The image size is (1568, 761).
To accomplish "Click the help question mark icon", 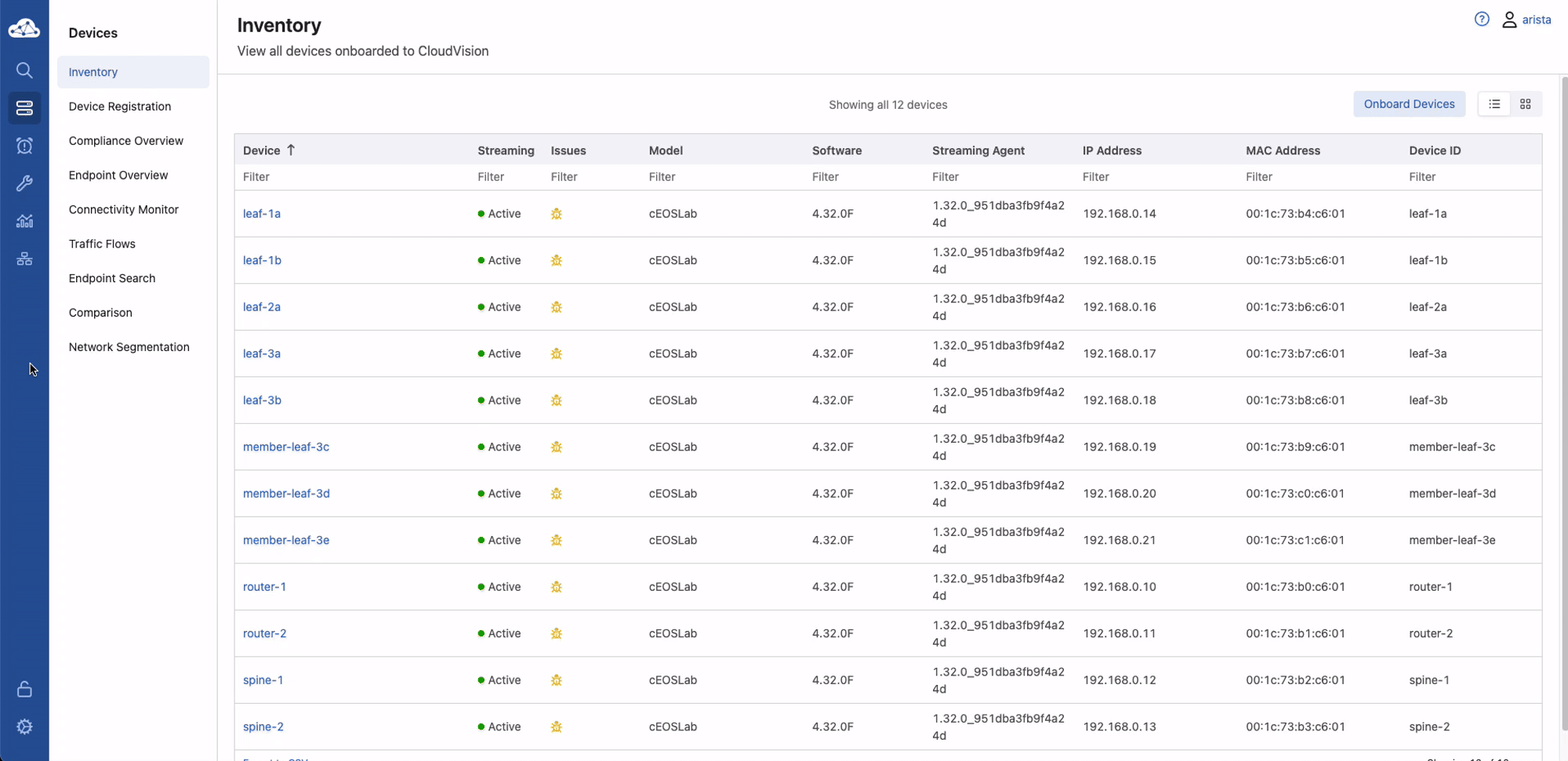I will coord(1481,20).
